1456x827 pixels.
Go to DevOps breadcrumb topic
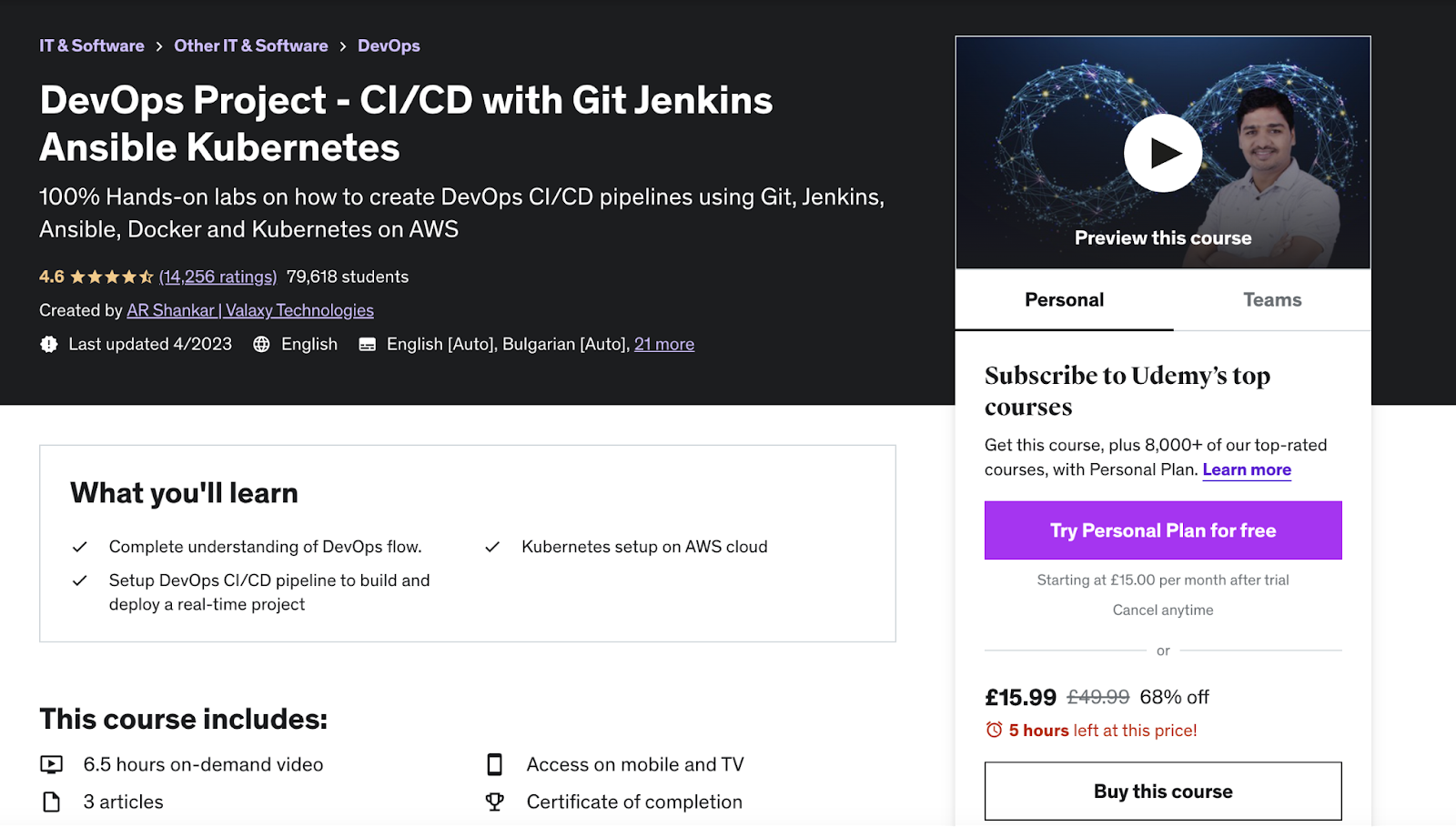389,46
